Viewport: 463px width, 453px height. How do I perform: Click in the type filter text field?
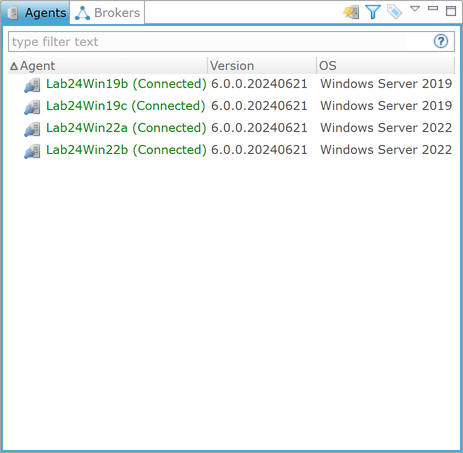pyautogui.click(x=220, y=42)
